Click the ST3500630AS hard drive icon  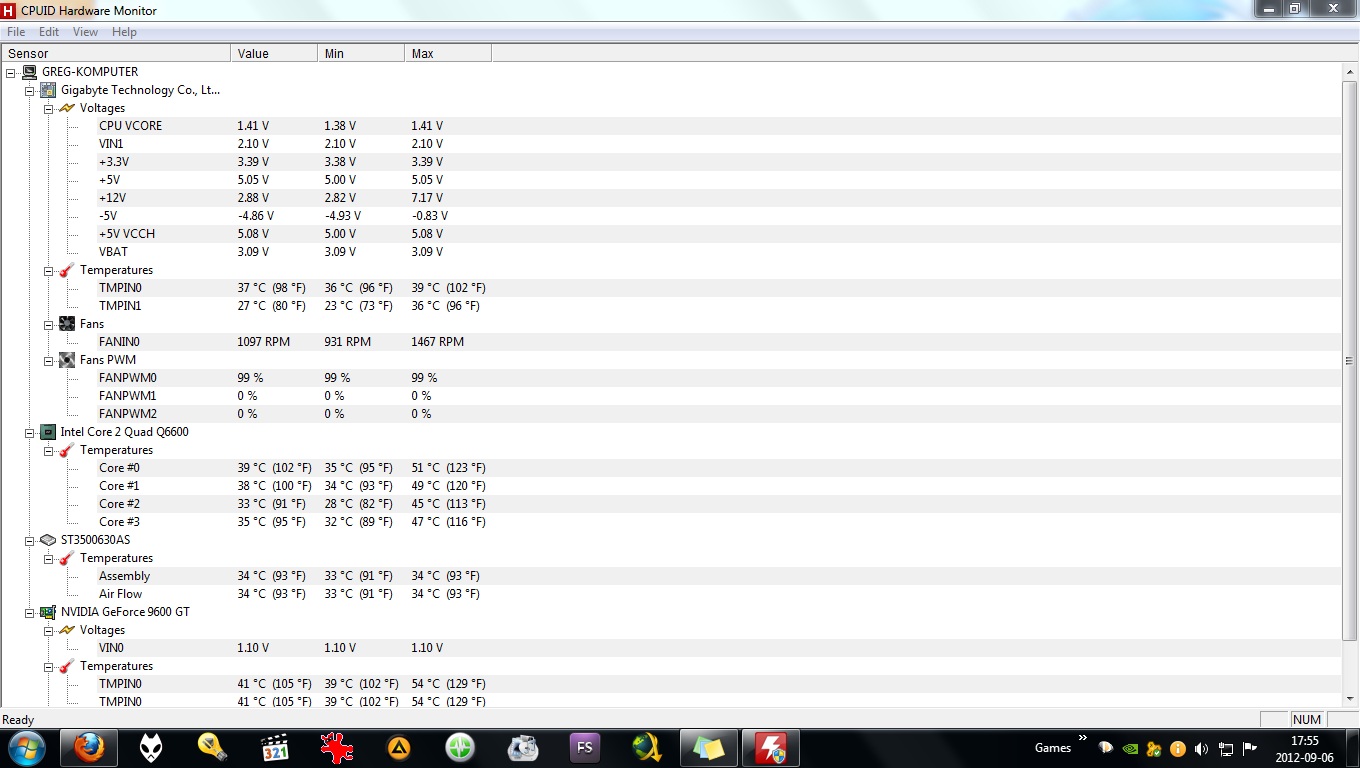pyautogui.click(x=47, y=539)
